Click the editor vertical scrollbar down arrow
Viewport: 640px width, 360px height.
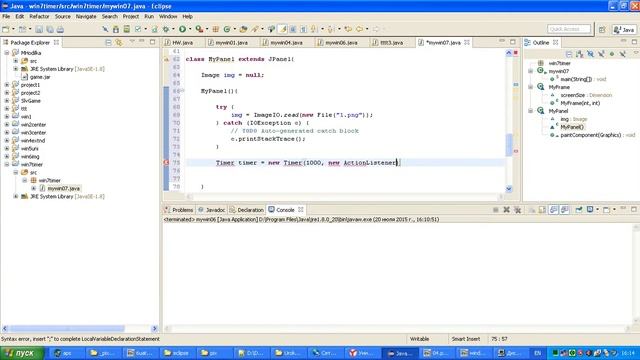509,189
